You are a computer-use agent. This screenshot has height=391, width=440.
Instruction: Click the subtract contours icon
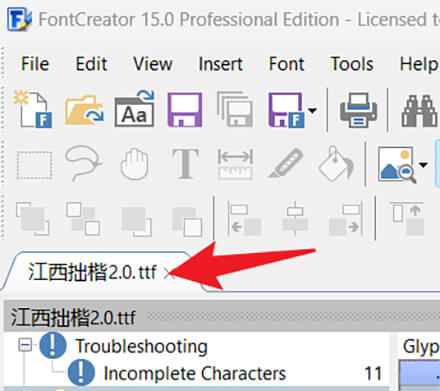(x=136, y=221)
